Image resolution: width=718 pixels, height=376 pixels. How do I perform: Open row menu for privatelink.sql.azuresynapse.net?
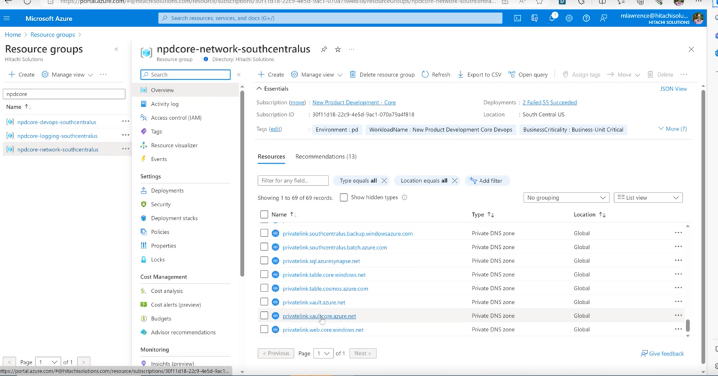tap(678, 261)
